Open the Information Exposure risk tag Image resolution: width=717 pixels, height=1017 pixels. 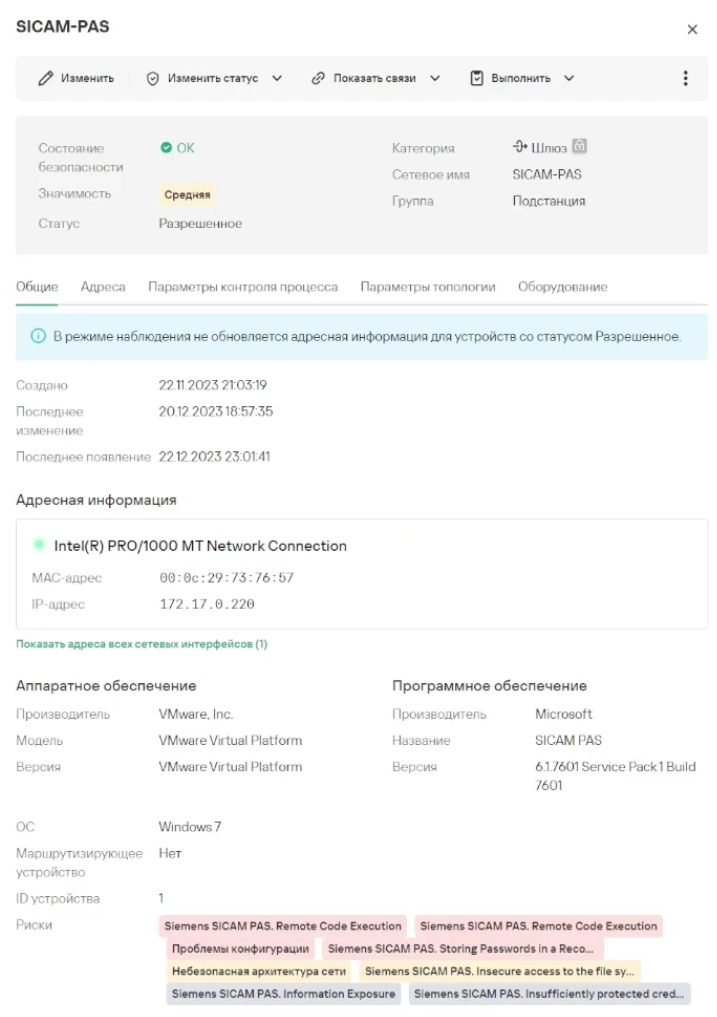point(283,994)
